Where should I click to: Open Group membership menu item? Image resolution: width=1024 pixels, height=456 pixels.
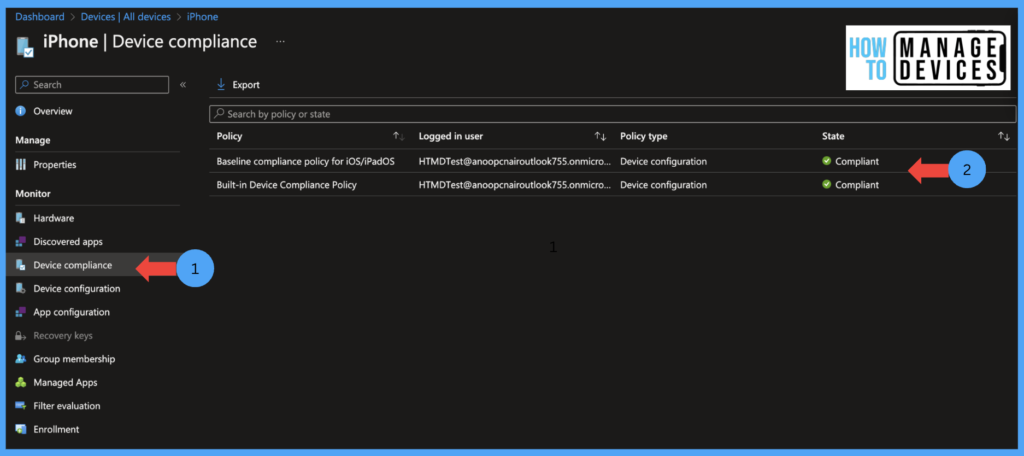click(74, 359)
